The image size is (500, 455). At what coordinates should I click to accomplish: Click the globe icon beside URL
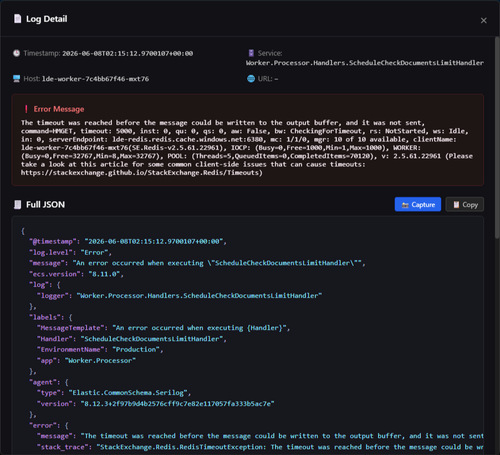[x=251, y=79]
